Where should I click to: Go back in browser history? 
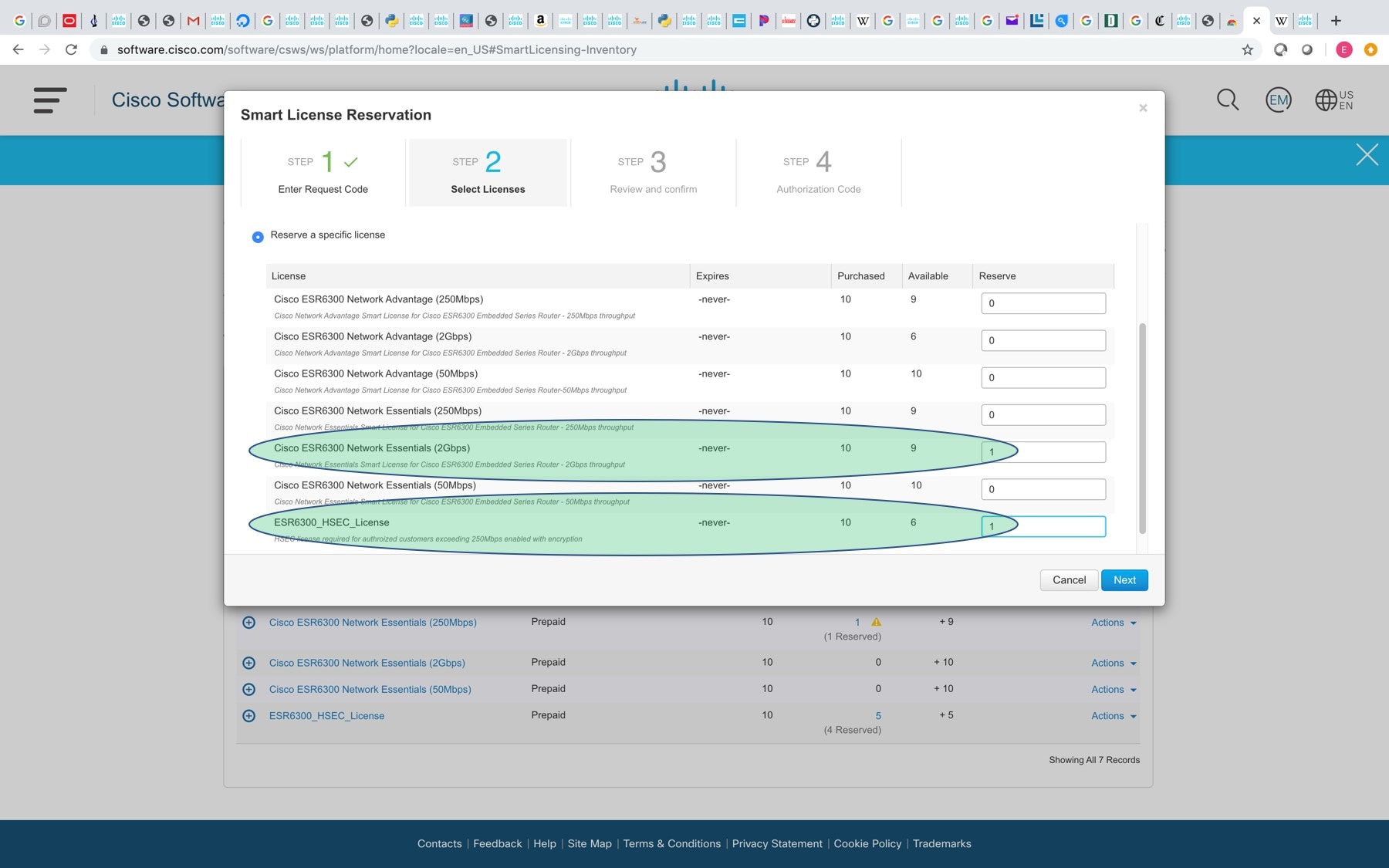pos(19,49)
